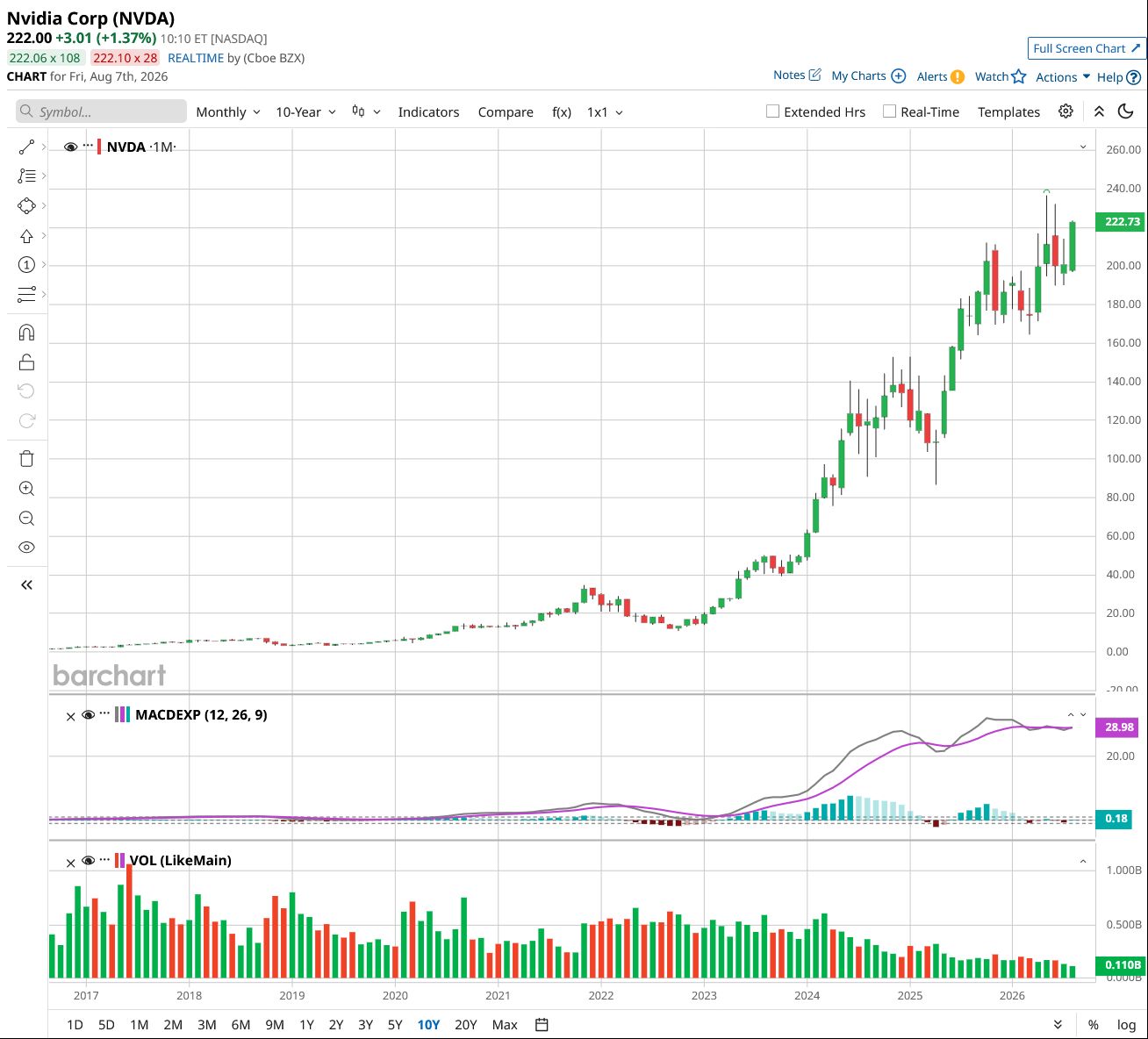Click the Help question mark icon
The height and width of the screenshot is (1039, 1148).
(1133, 77)
